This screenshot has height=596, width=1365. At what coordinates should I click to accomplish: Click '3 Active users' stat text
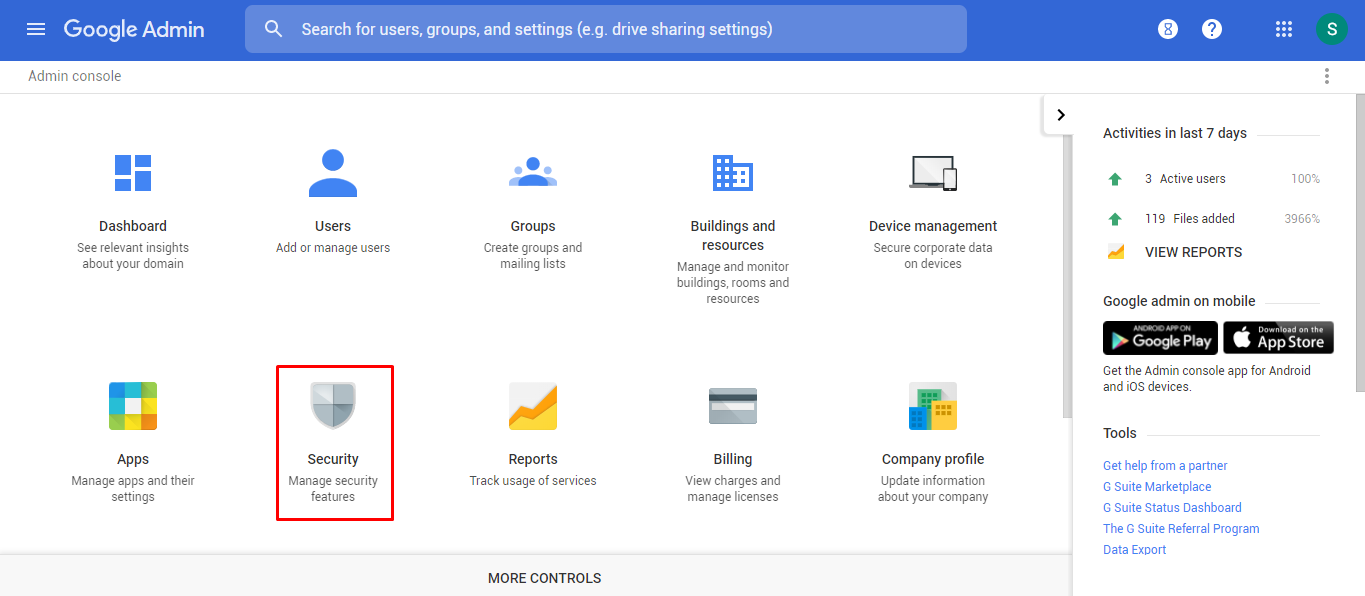[x=1185, y=179]
